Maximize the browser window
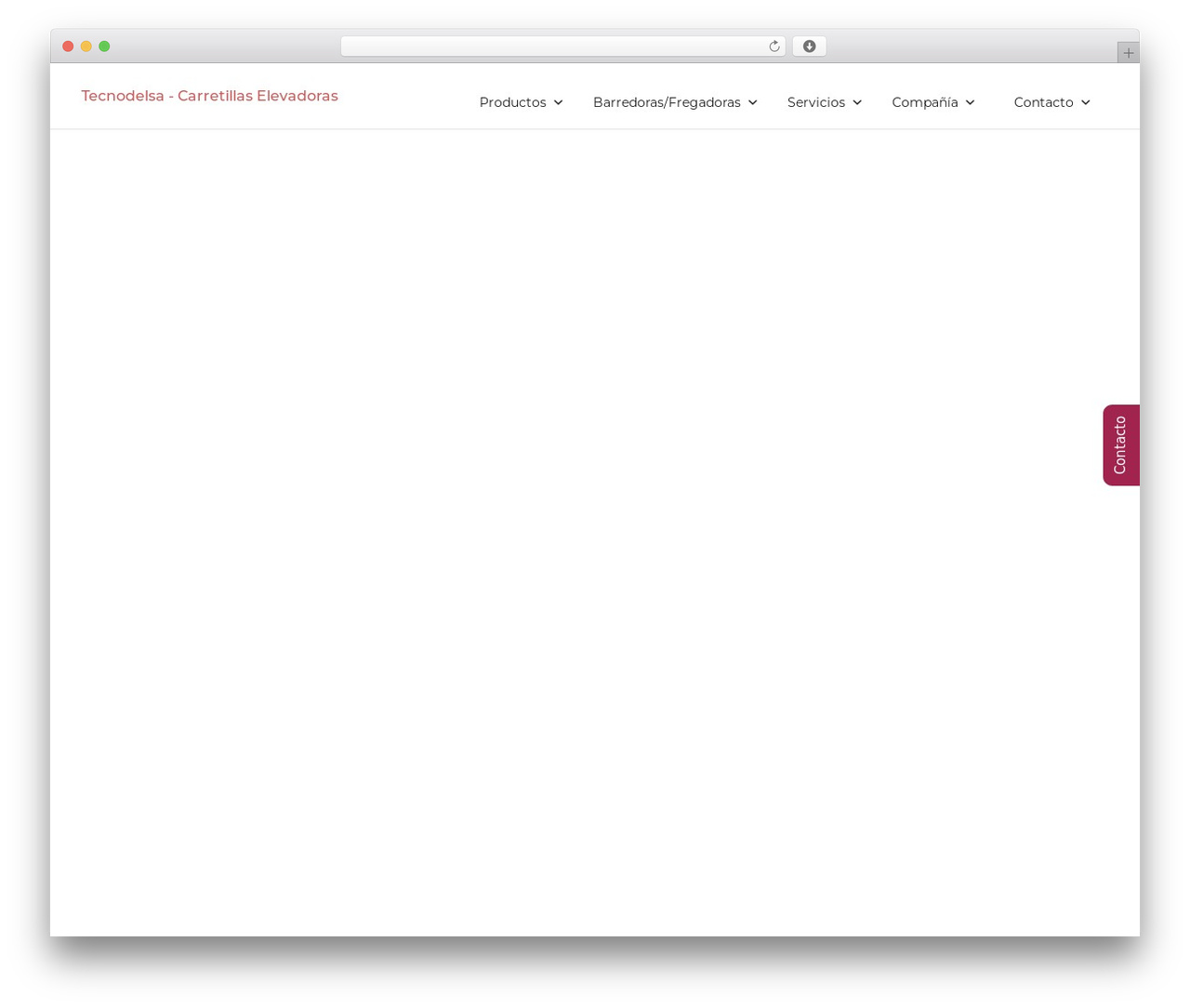The width and height of the screenshot is (1190, 1008). pyautogui.click(x=104, y=46)
